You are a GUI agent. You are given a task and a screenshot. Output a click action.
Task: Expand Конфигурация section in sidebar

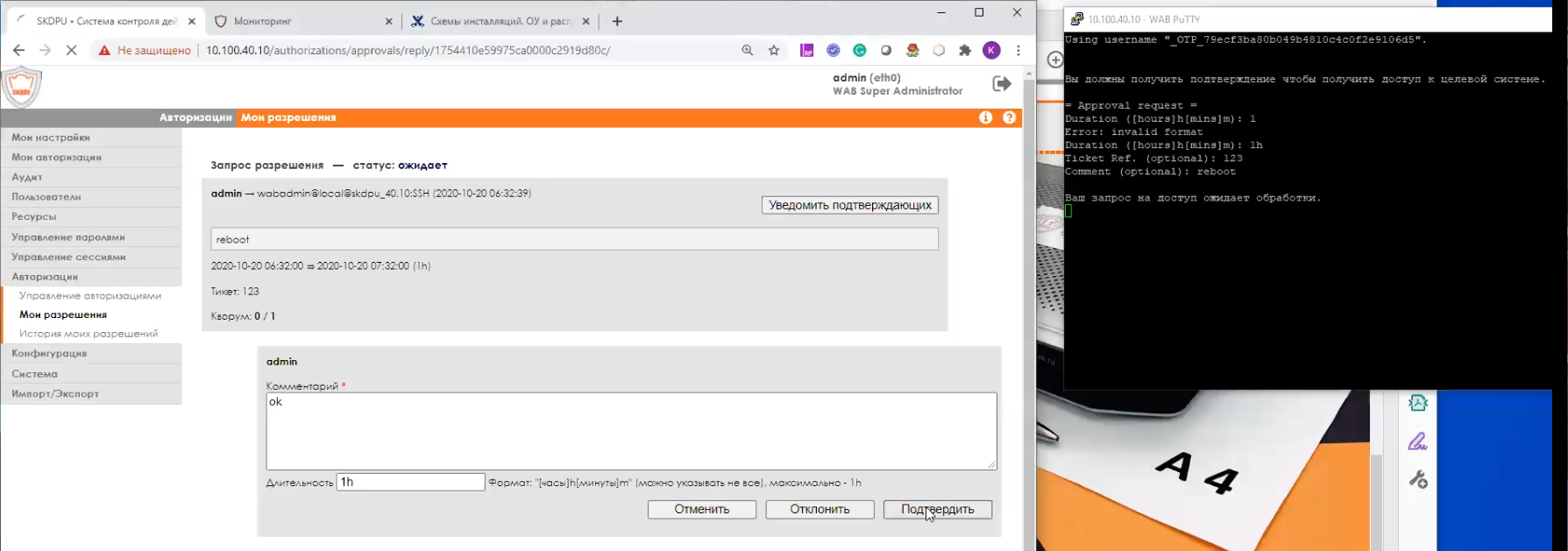tap(91, 354)
